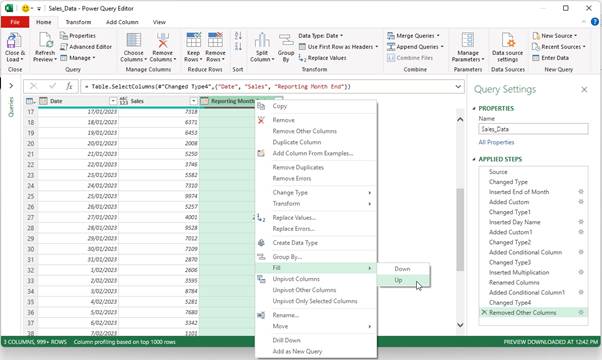The height and width of the screenshot is (360, 602).
Task: Close the Query Settings pane
Action: (584, 89)
